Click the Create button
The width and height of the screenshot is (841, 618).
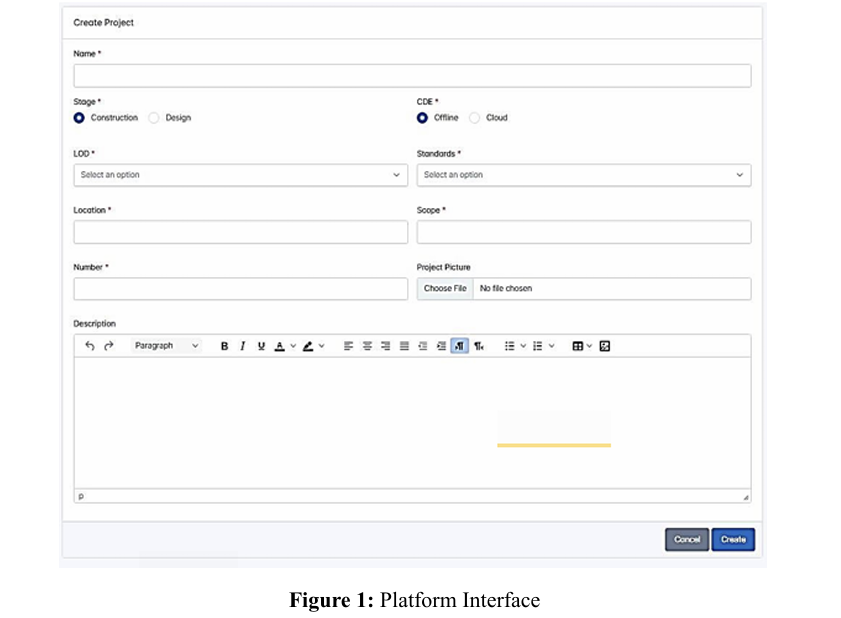pyautogui.click(x=733, y=540)
